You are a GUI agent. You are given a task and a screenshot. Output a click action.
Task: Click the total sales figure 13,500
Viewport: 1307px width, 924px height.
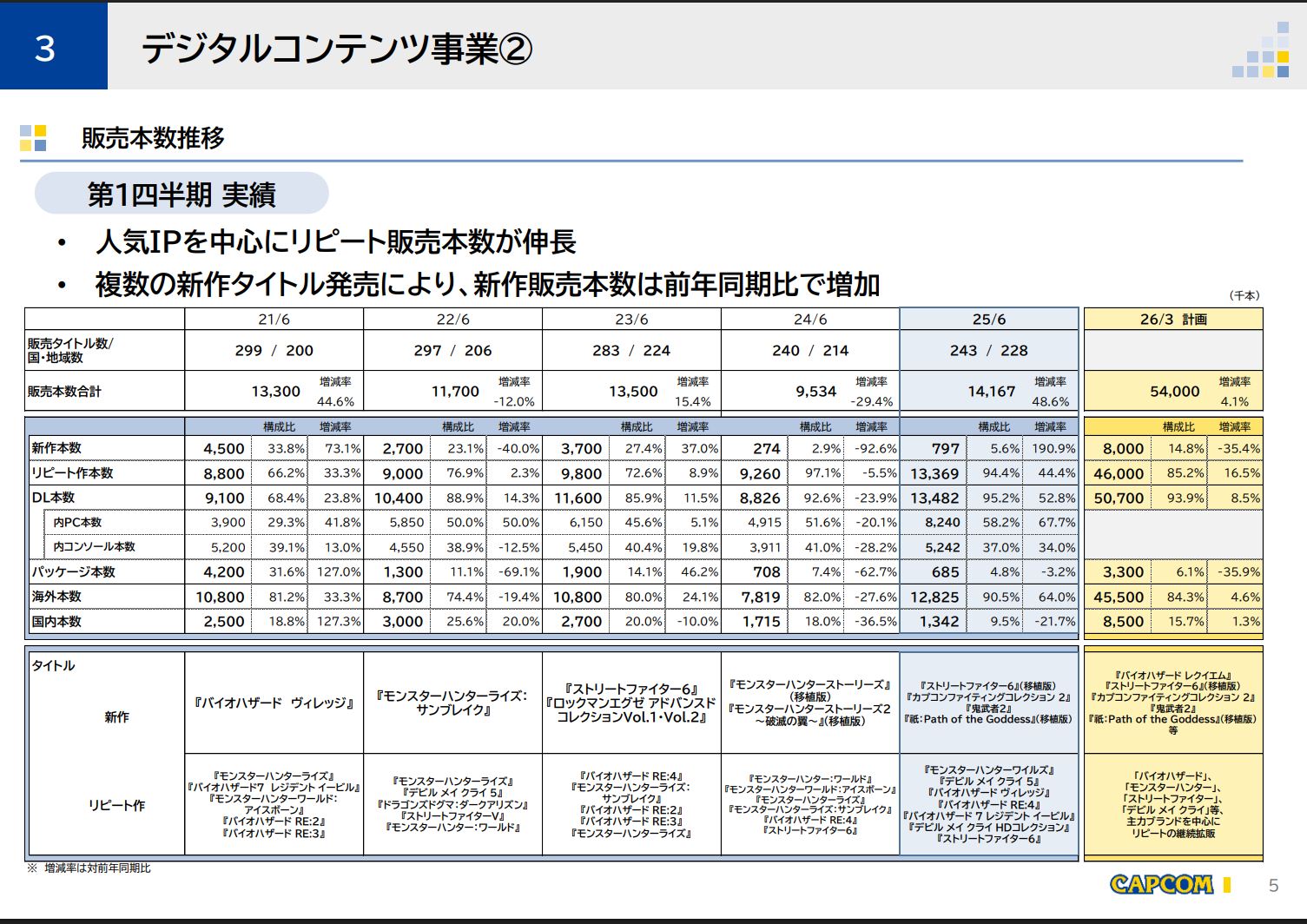pos(633,392)
